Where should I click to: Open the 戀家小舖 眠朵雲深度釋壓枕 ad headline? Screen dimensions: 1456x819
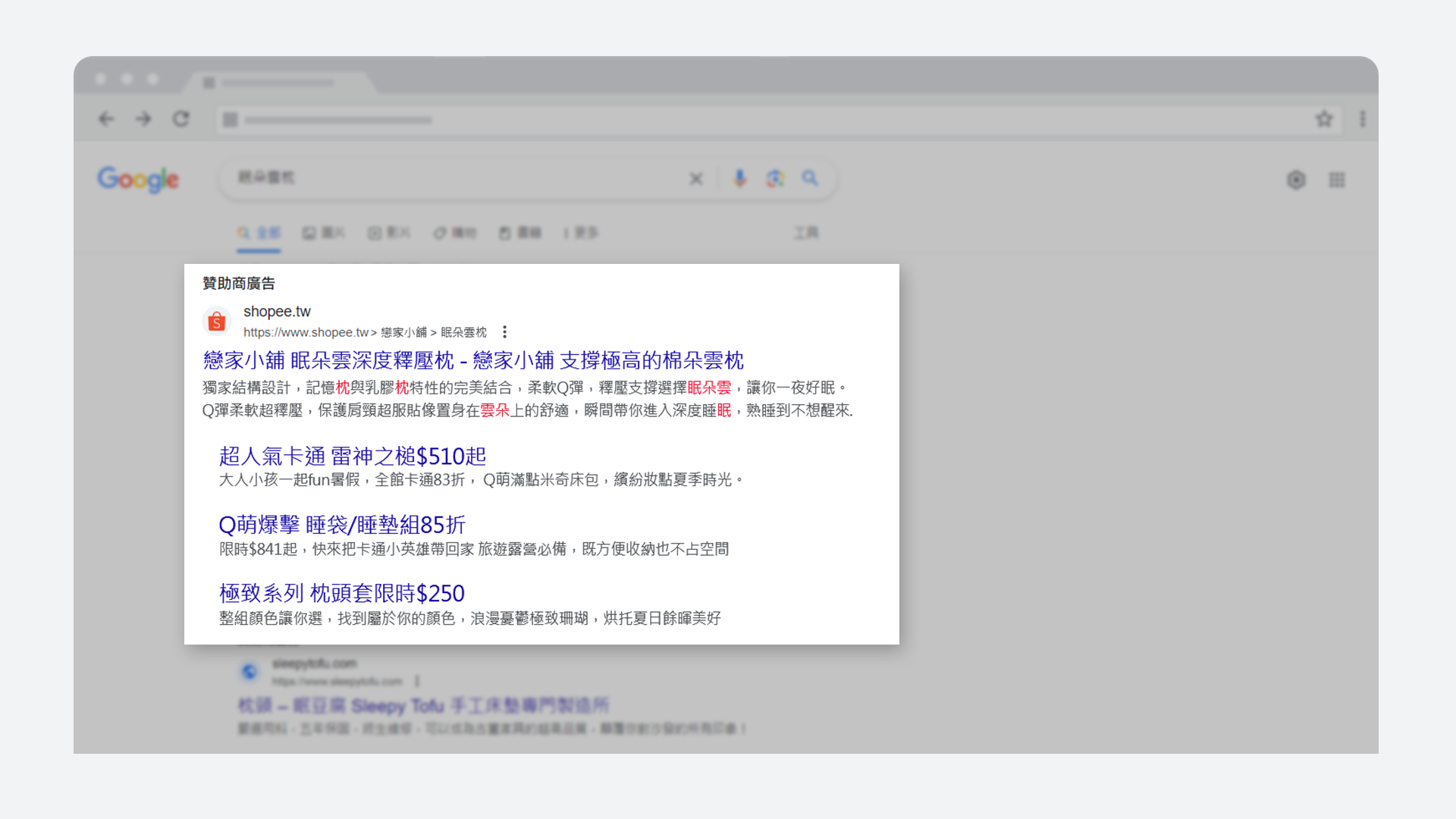(x=473, y=360)
